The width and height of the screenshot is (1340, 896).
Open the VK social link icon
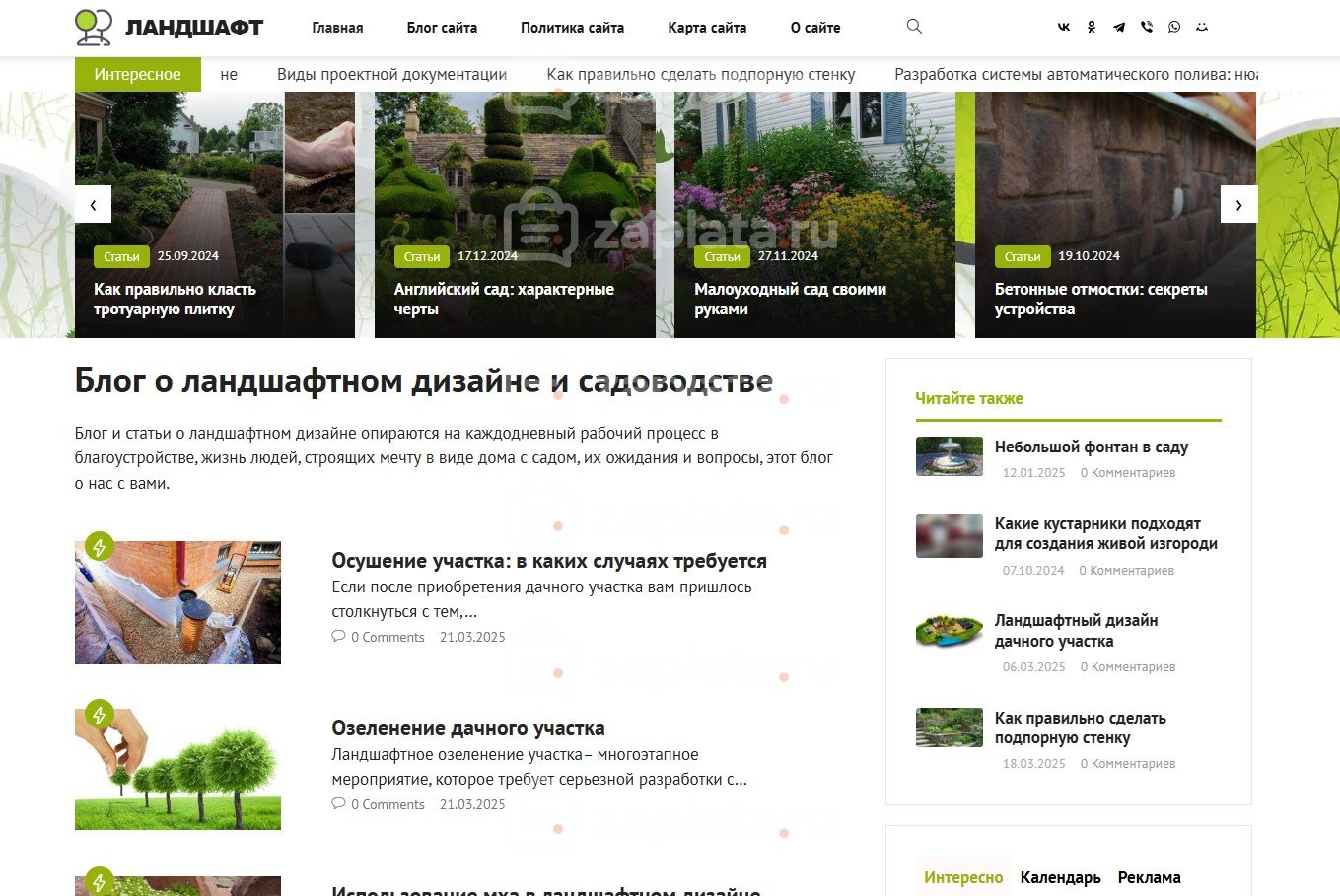click(1064, 28)
